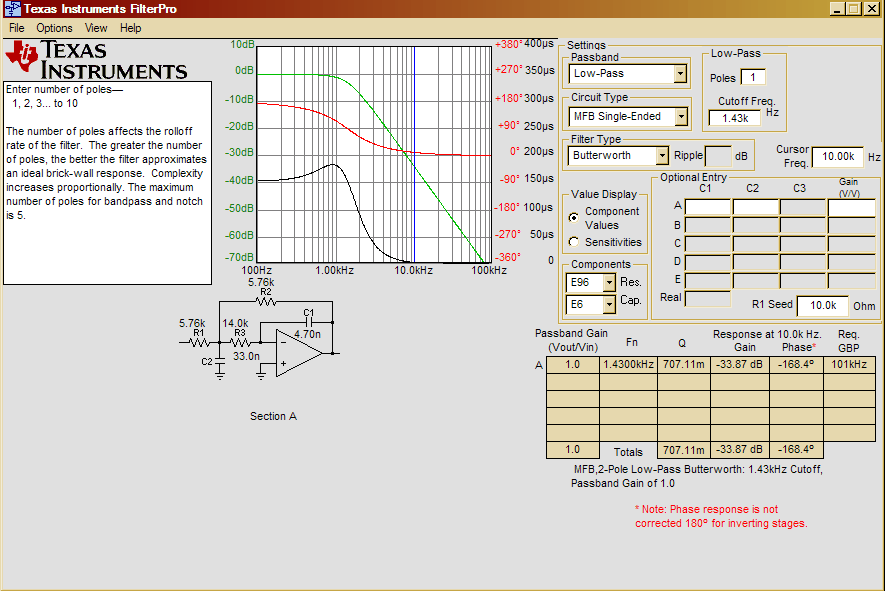Click the op-amp symbol in Section A schematic
Image resolution: width=885 pixels, height=591 pixels.
[x=299, y=353]
